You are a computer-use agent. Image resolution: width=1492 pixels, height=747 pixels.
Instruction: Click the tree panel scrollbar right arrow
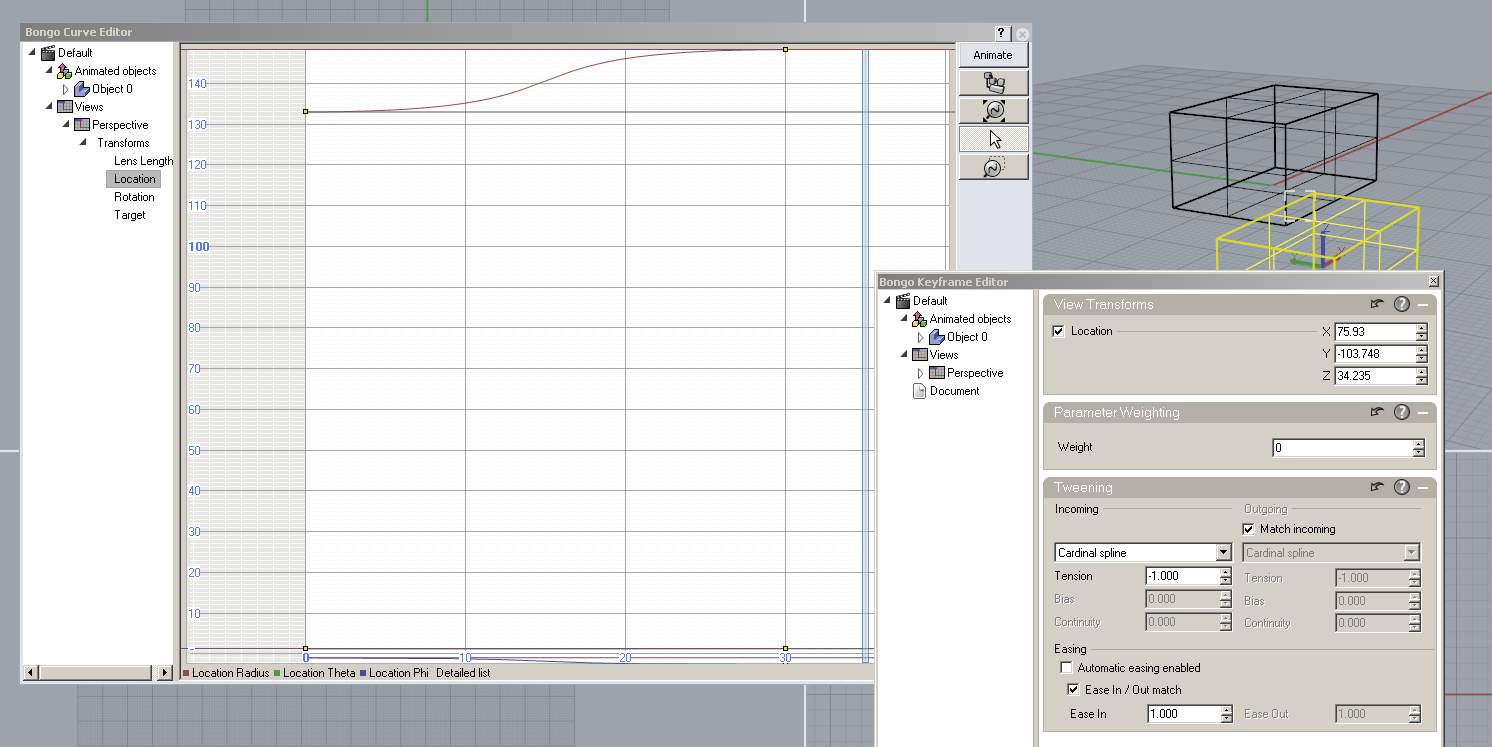click(x=166, y=673)
